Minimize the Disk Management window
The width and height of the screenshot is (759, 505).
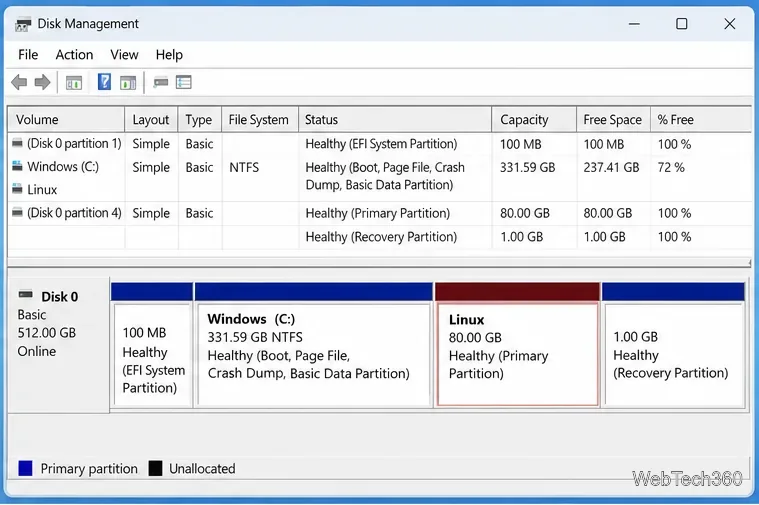click(634, 24)
